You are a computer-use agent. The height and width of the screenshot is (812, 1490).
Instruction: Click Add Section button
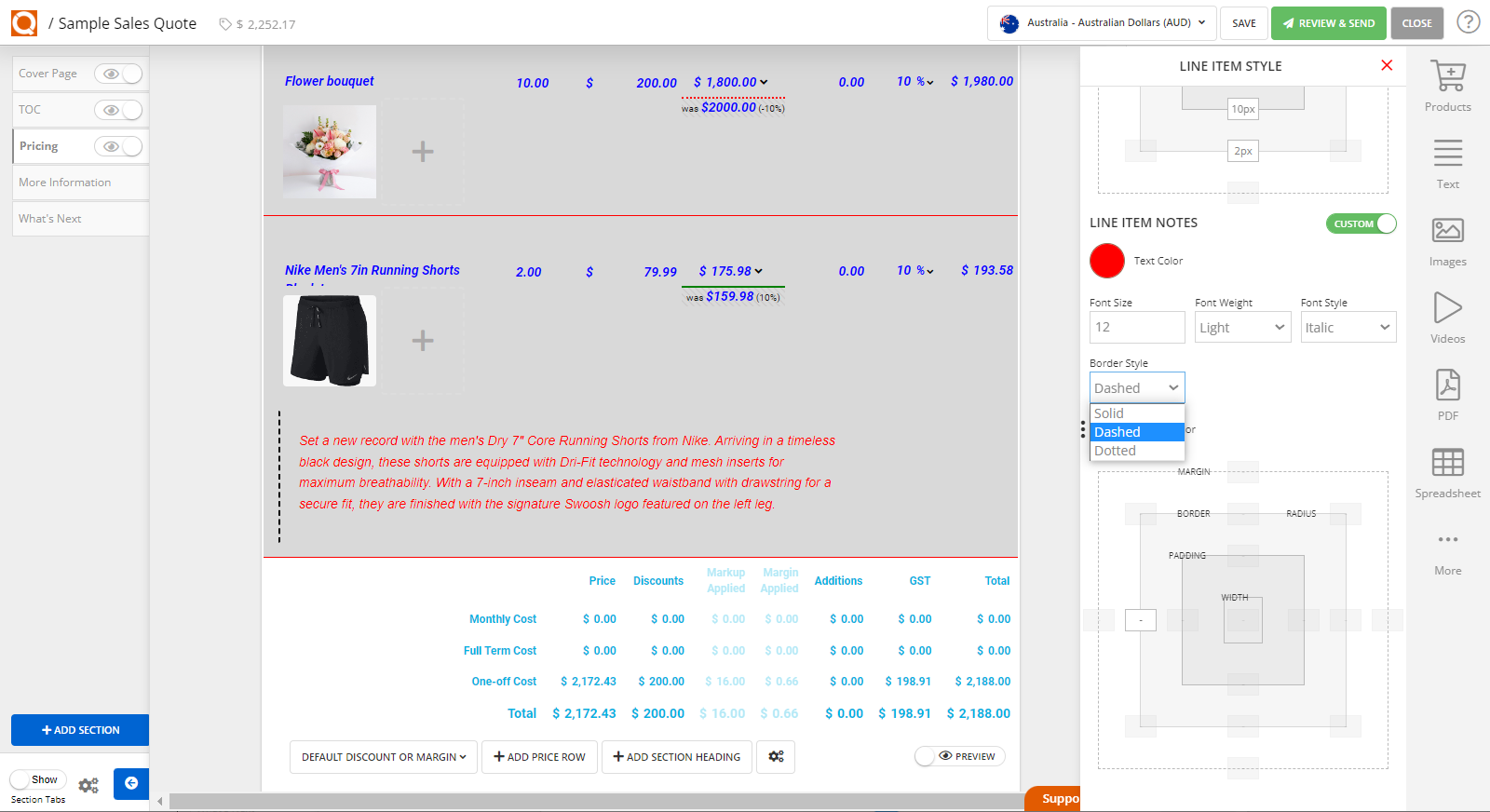80,730
